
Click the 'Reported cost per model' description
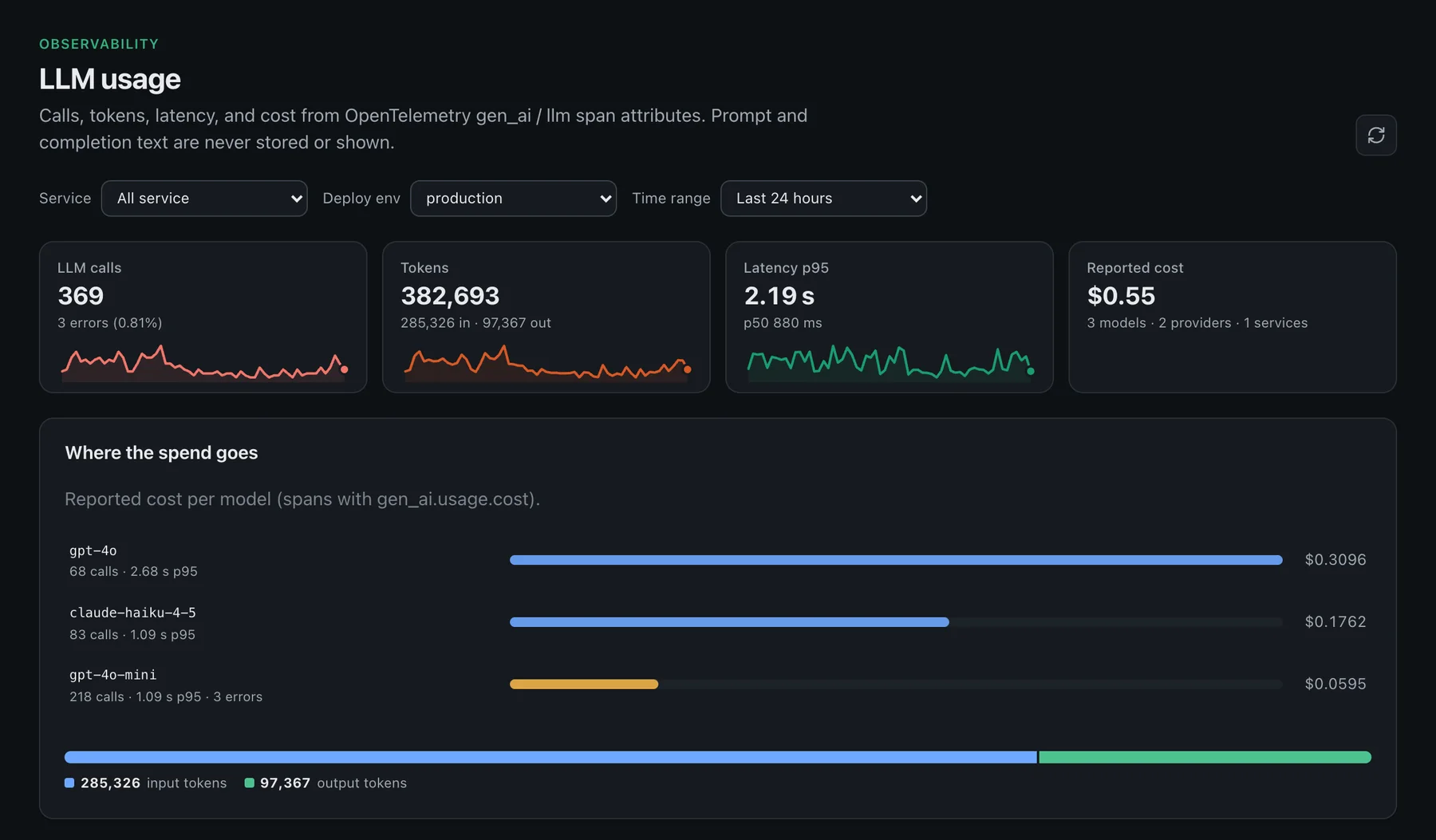point(302,499)
